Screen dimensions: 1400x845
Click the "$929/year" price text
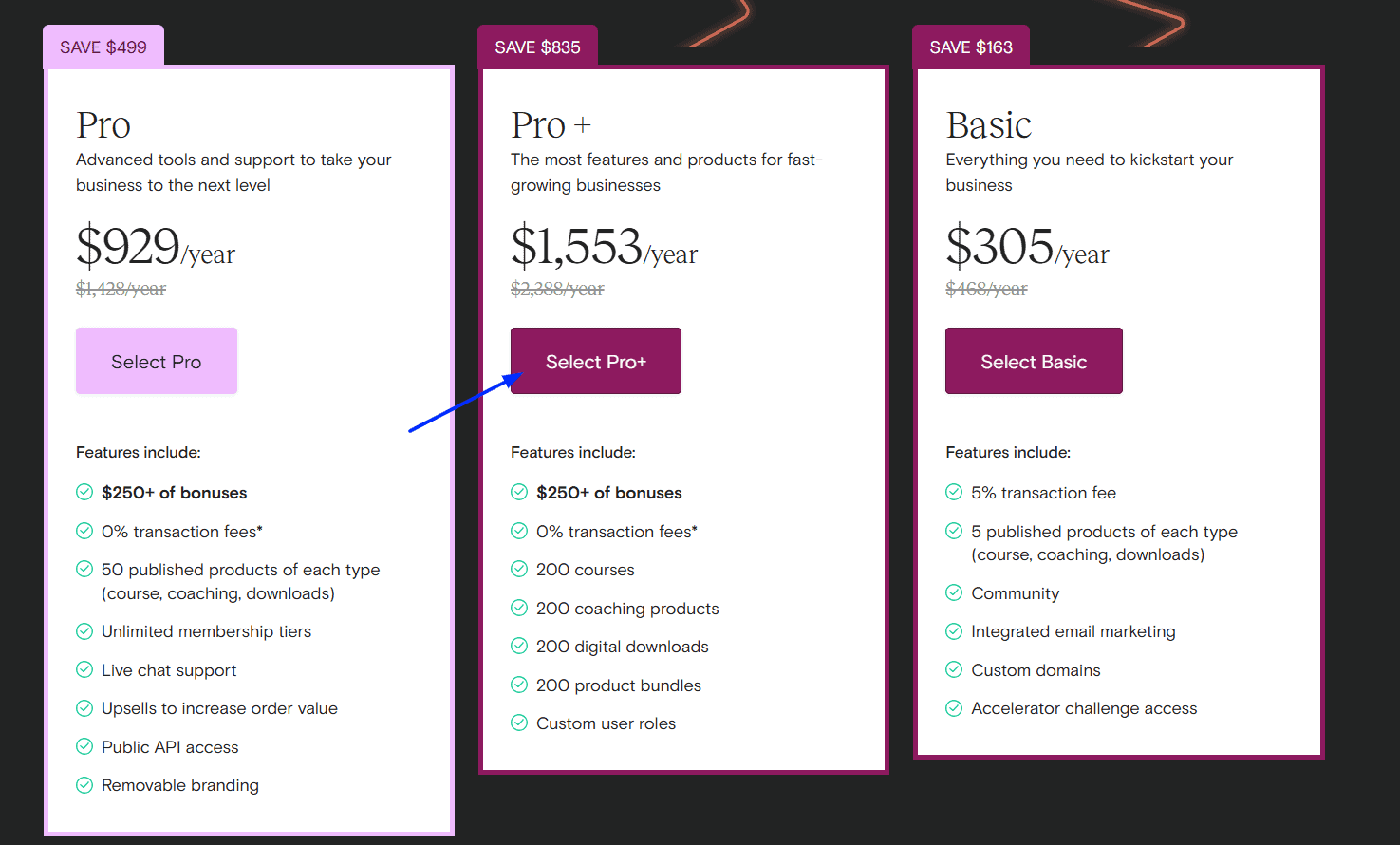click(x=155, y=250)
